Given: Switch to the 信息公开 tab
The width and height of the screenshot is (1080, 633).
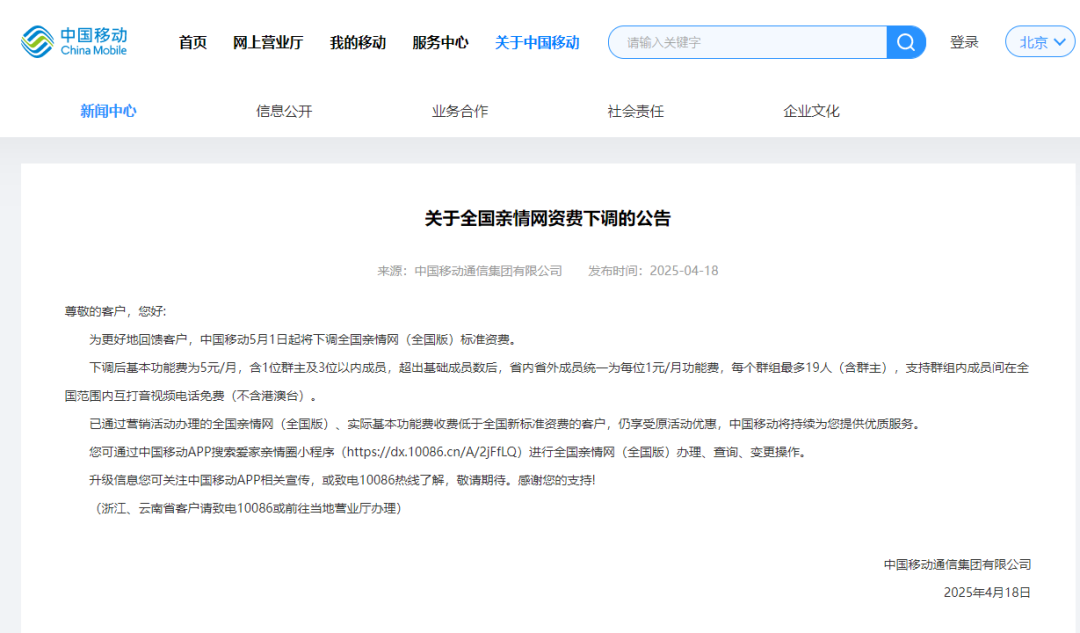Looking at the screenshot, I should 283,111.
